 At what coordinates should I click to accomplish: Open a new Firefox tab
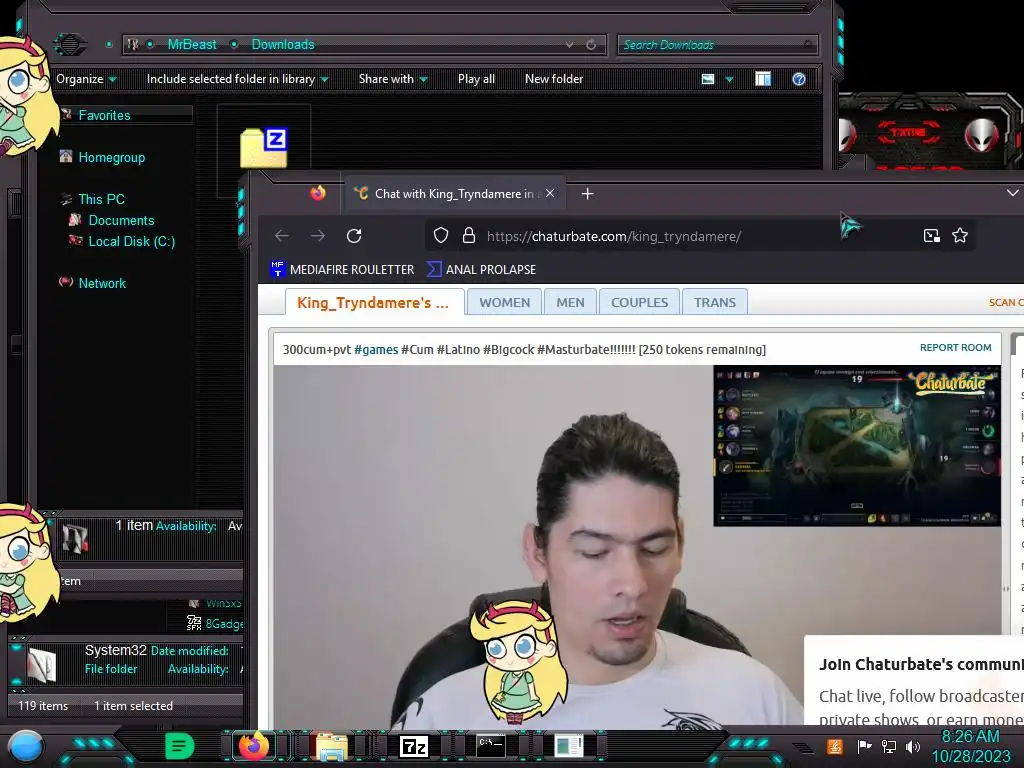click(587, 194)
